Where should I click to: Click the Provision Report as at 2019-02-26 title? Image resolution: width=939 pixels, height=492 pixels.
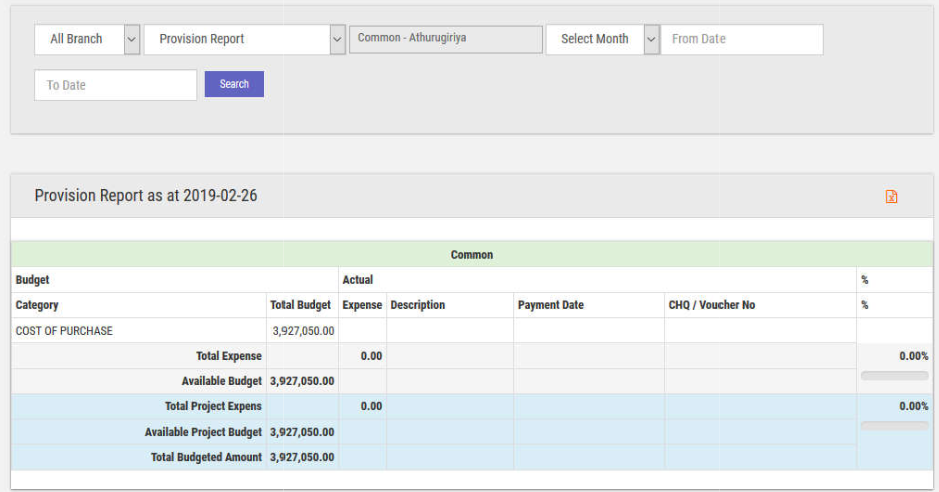pos(146,196)
